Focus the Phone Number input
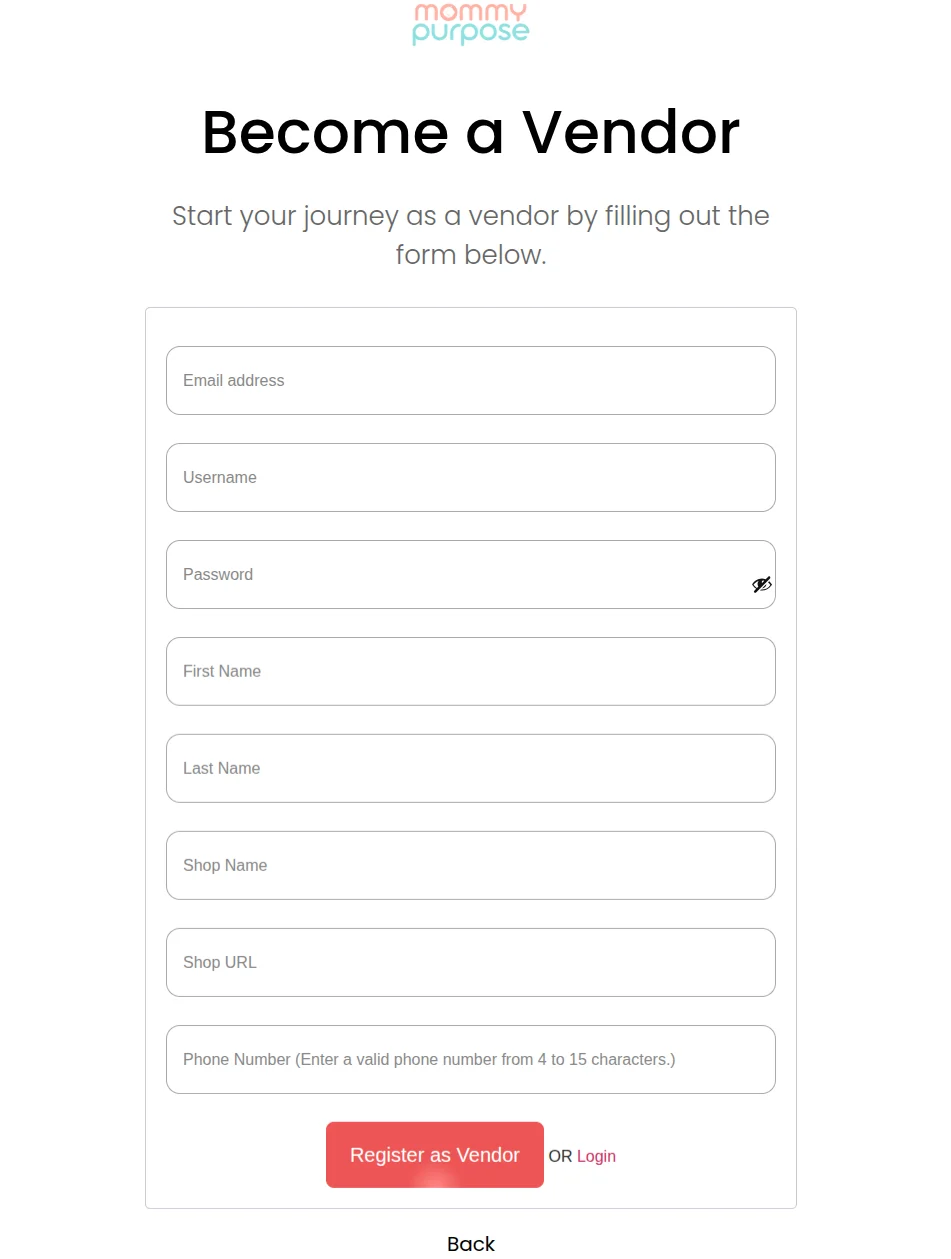This screenshot has height=1259, width=951. click(470, 1059)
